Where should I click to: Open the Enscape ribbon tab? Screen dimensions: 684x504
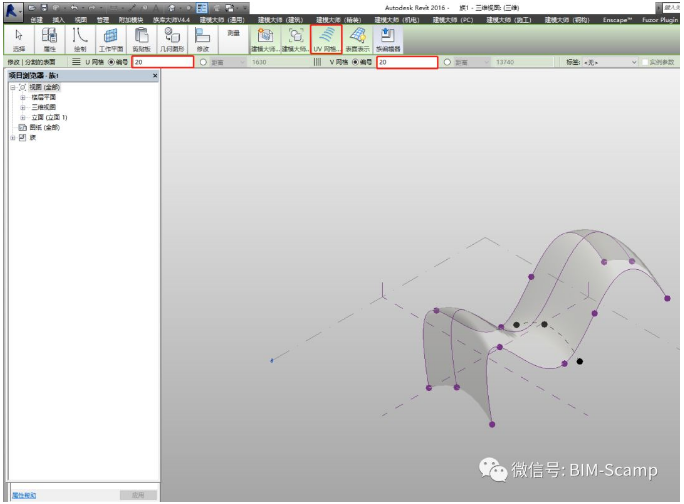[x=616, y=19]
